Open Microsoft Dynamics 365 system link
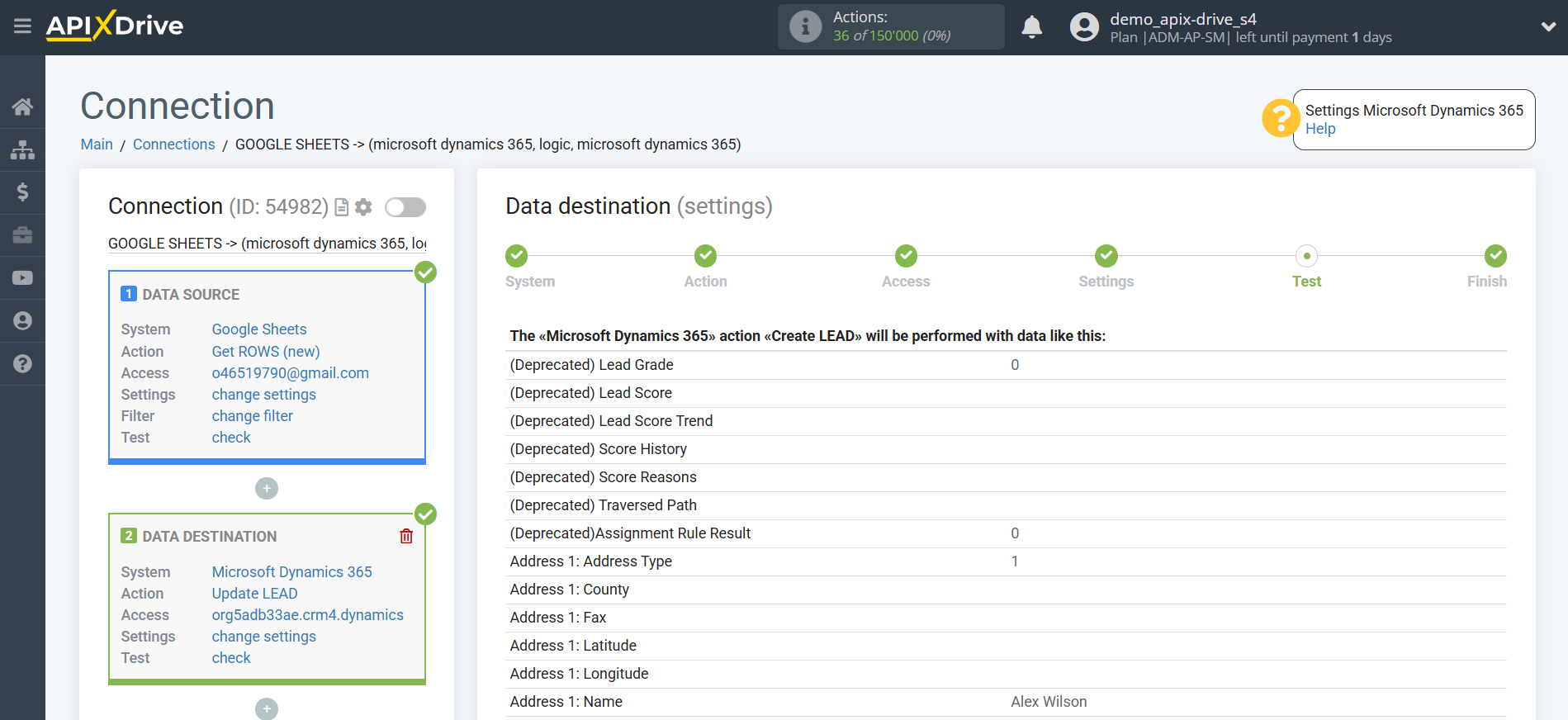 pos(292,572)
